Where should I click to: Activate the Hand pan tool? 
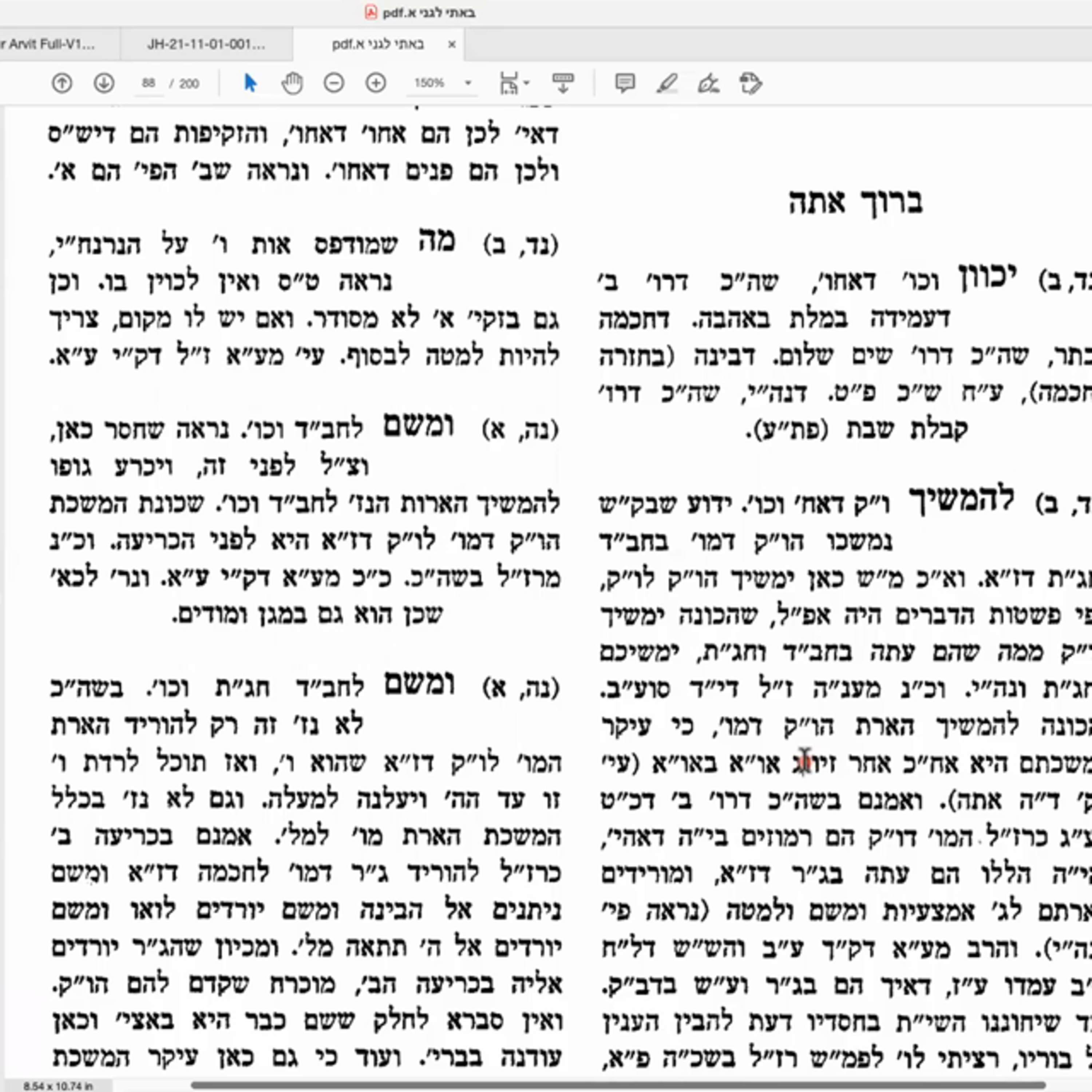point(292,84)
